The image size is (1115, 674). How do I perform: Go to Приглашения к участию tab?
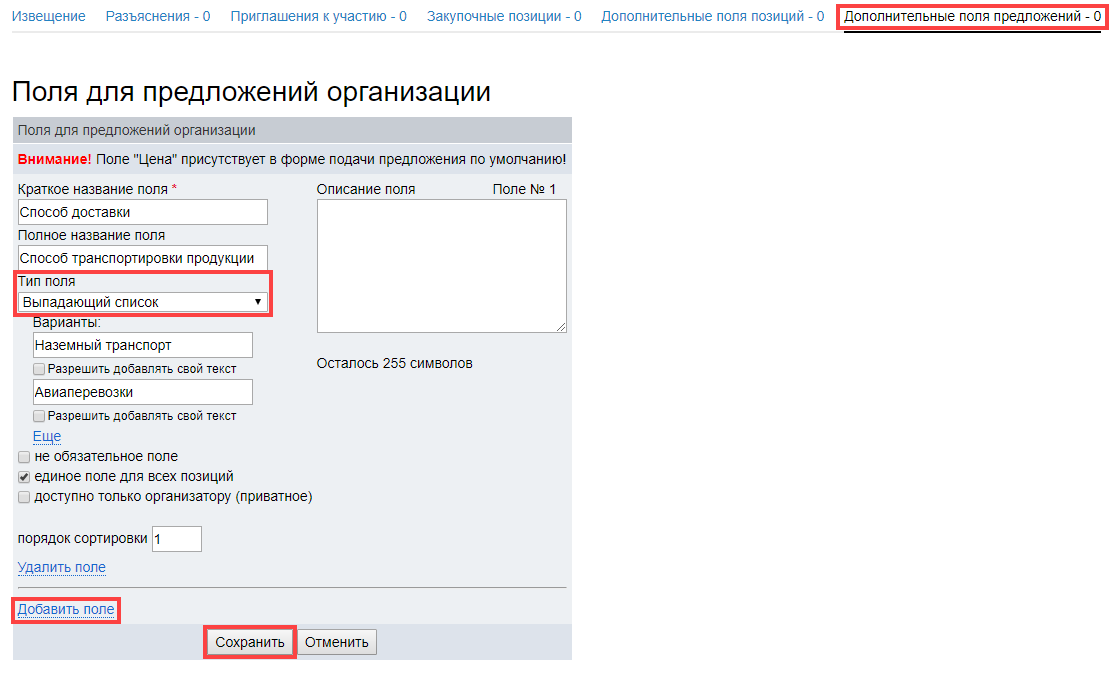pos(315,16)
